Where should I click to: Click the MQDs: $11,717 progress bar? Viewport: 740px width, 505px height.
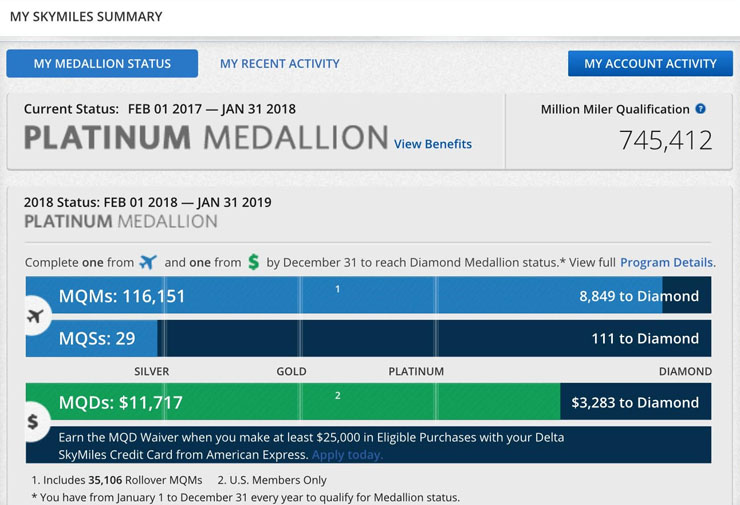(x=369, y=402)
